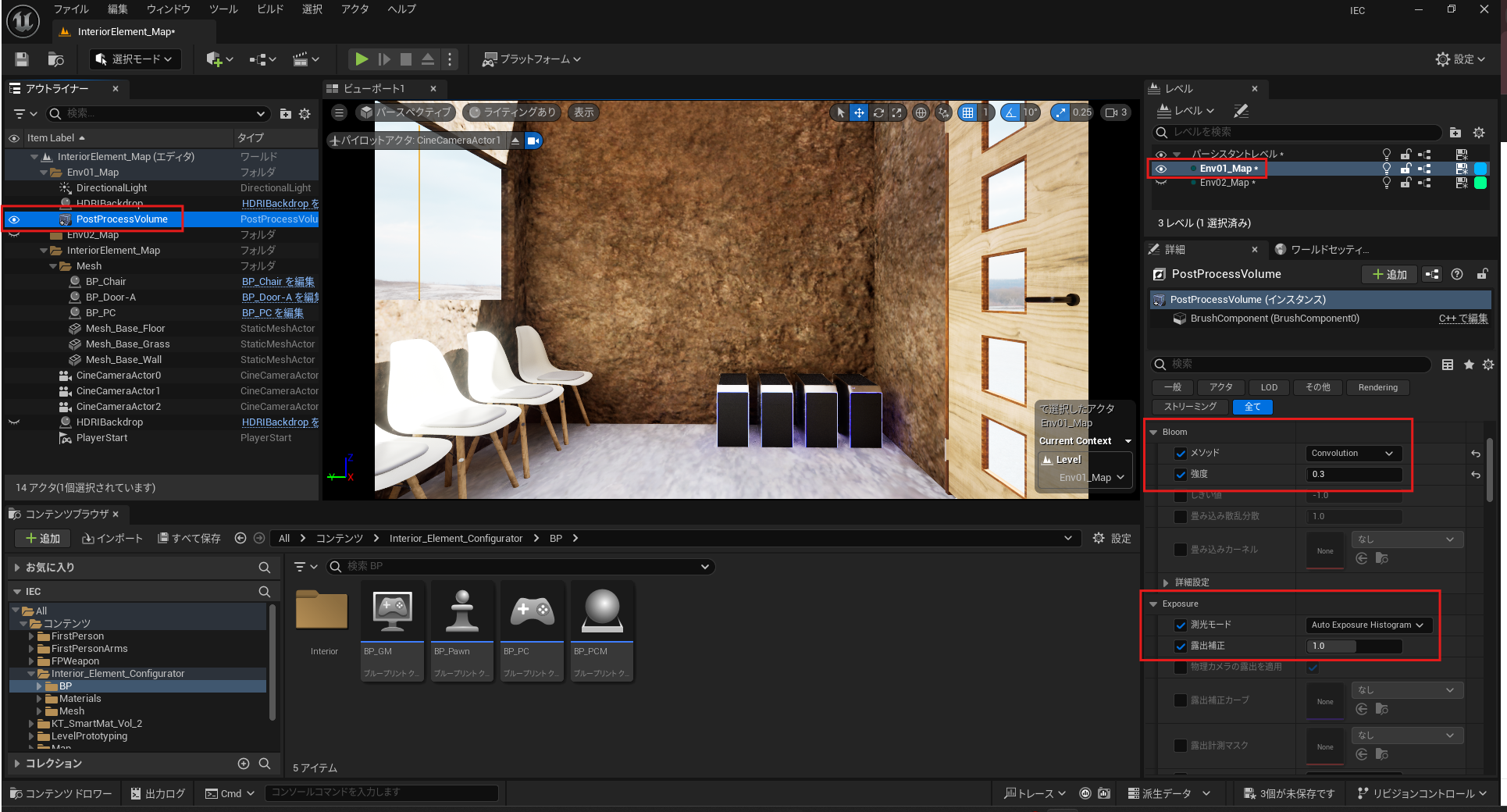Screen dimensions: 1507x812
Task: Click the すべて保存 button
Action: (189, 538)
